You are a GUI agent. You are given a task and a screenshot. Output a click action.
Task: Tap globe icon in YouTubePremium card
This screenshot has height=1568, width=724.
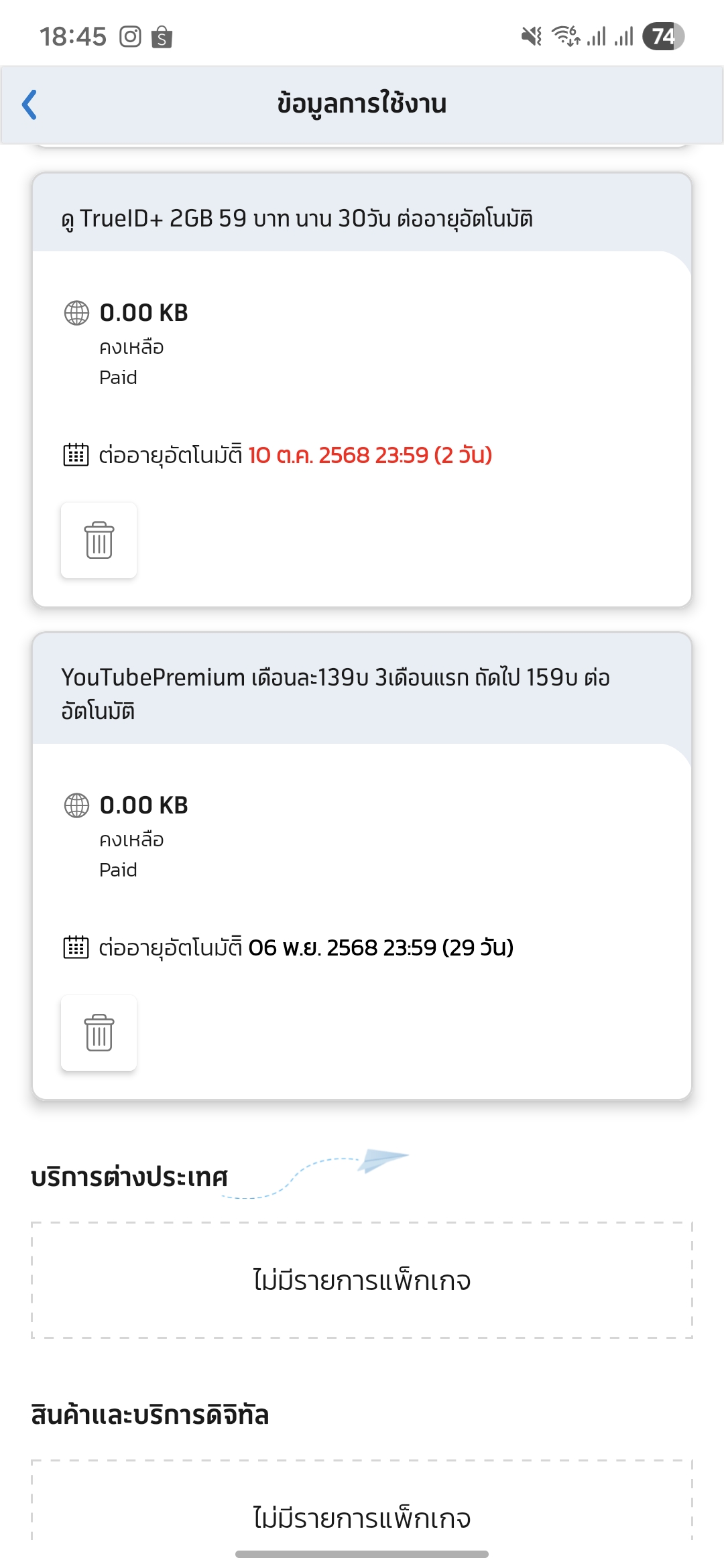click(x=76, y=805)
